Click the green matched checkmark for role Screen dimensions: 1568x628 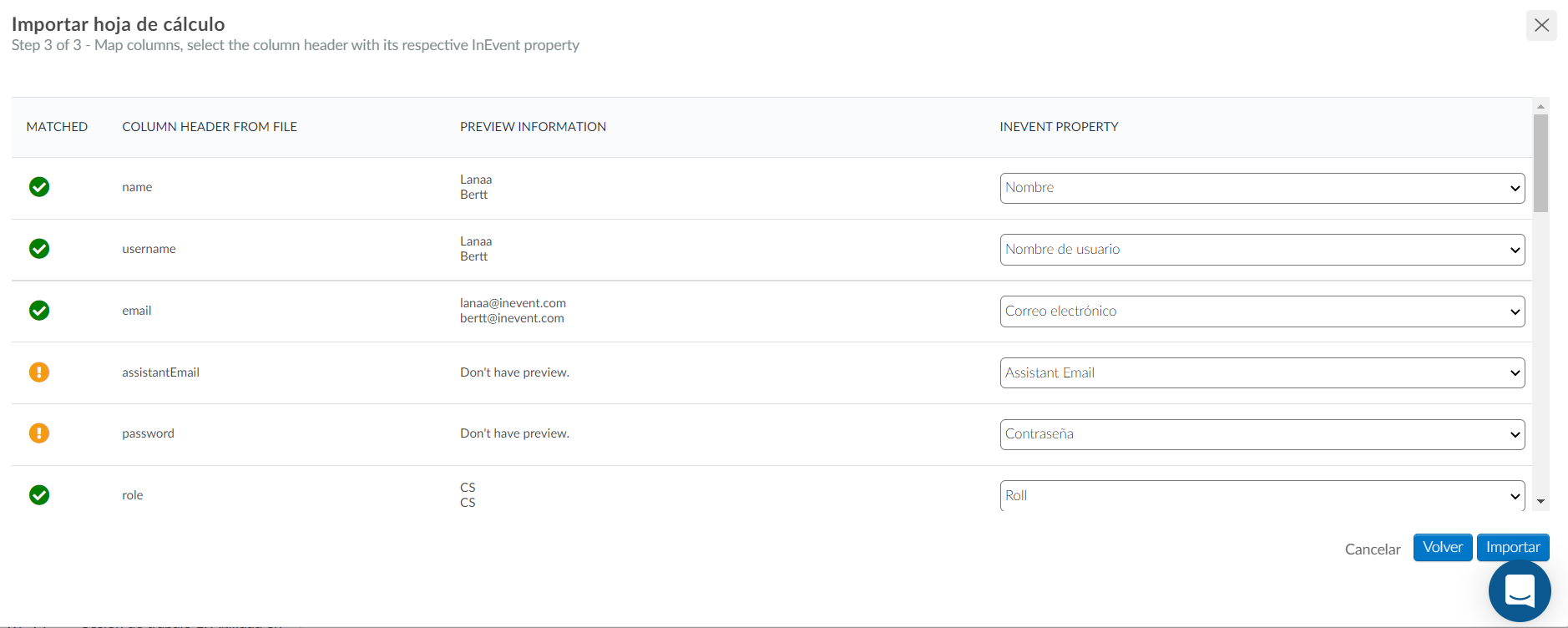pyautogui.click(x=39, y=495)
